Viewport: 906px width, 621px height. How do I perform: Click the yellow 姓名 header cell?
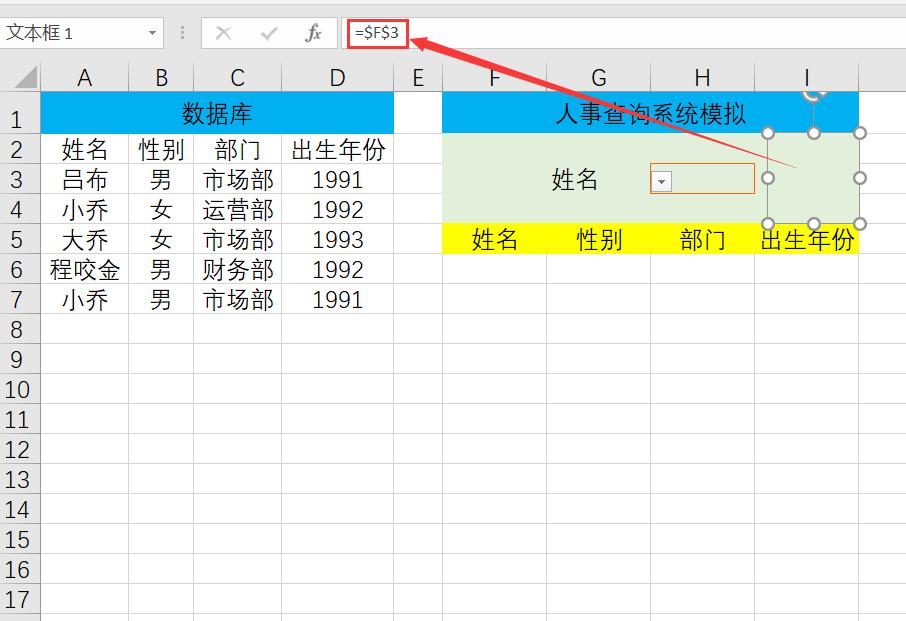494,239
